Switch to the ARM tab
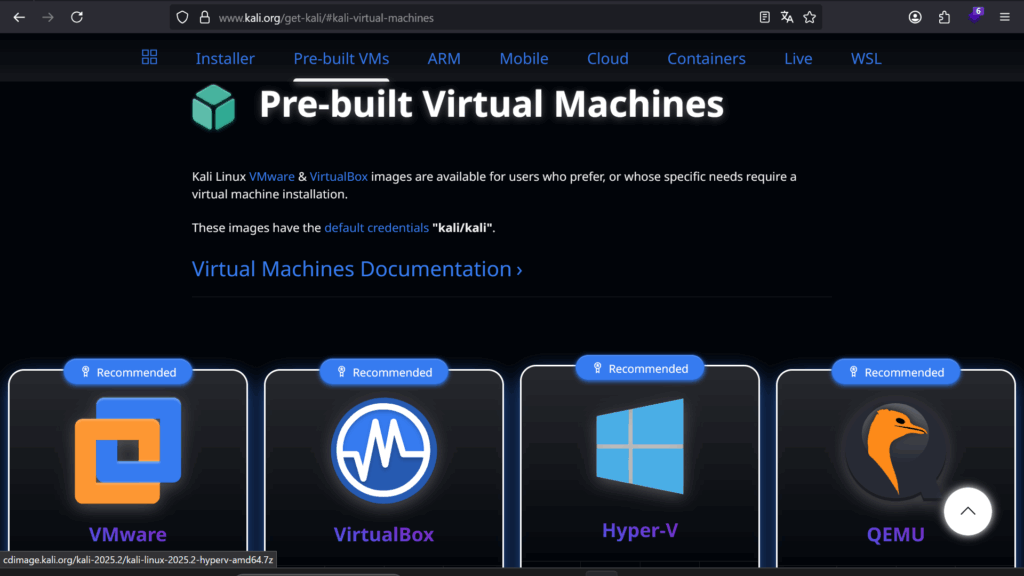 click(x=444, y=59)
